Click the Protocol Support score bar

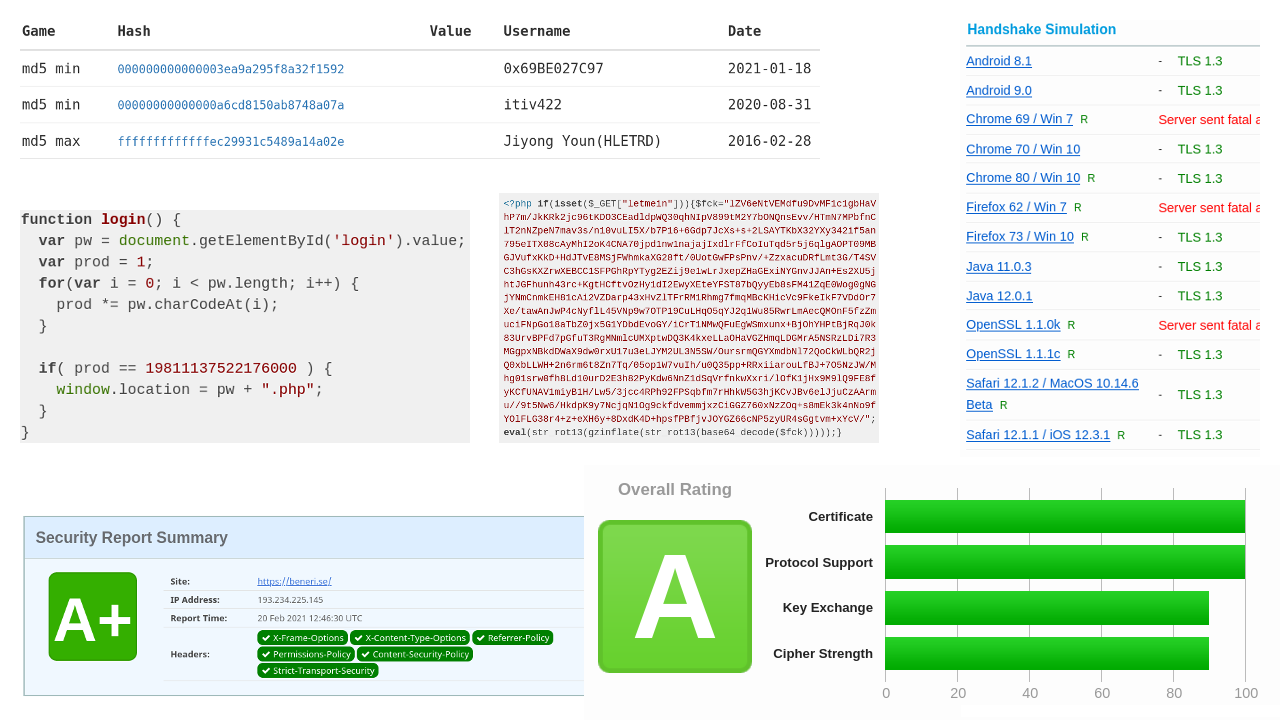1065,562
